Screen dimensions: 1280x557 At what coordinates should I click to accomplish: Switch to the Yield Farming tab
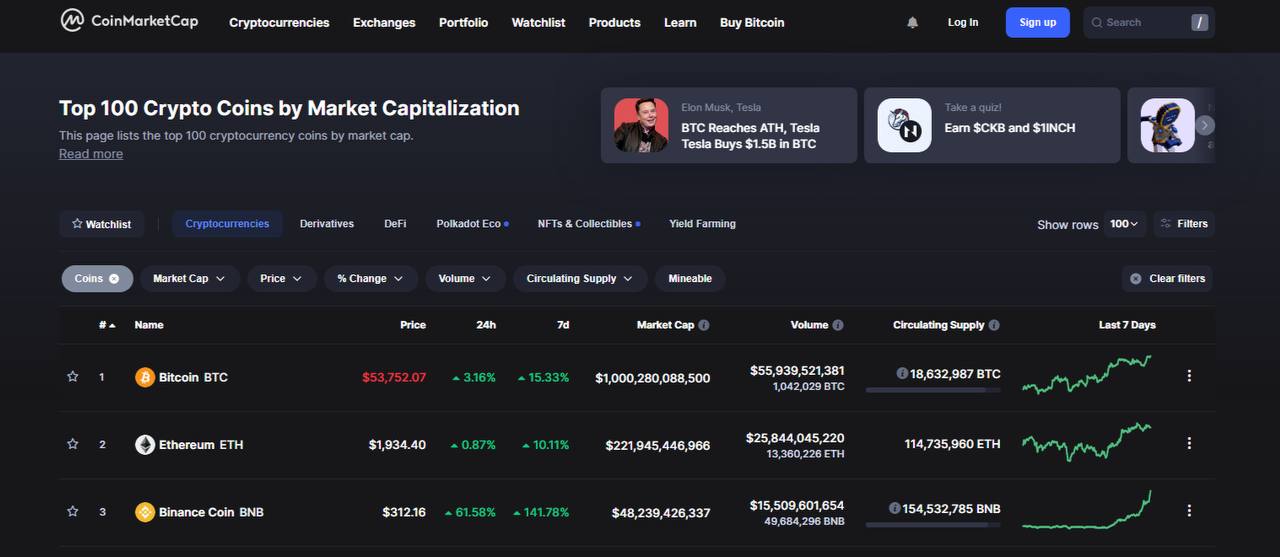[x=702, y=224]
